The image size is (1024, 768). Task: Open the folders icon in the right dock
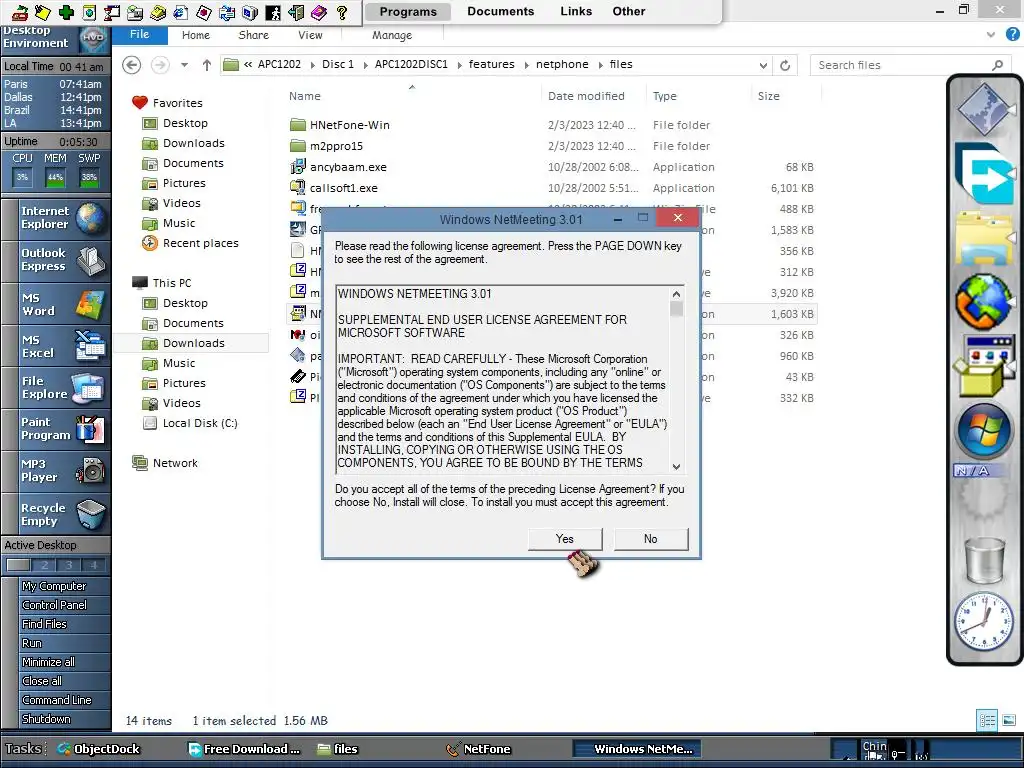pos(984,237)
